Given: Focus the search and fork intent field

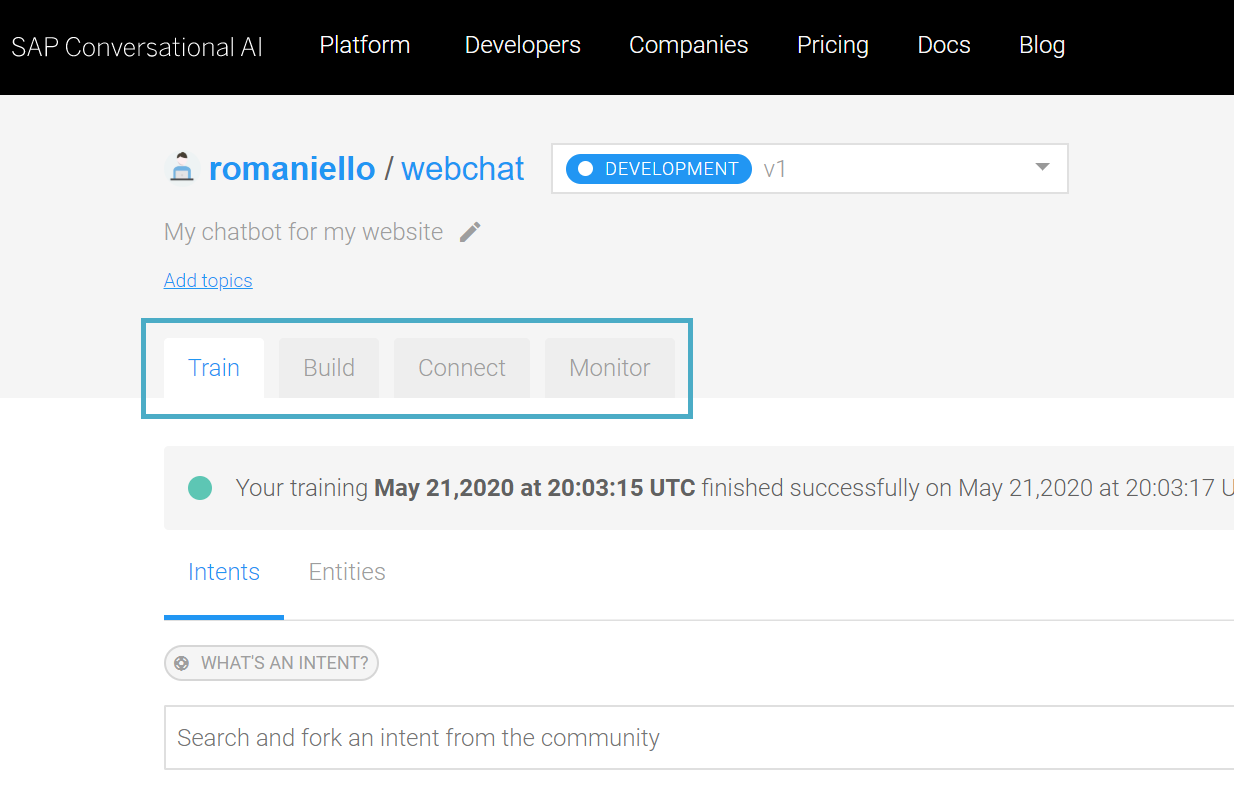Looking at the screenshot, I should point(699,738).
